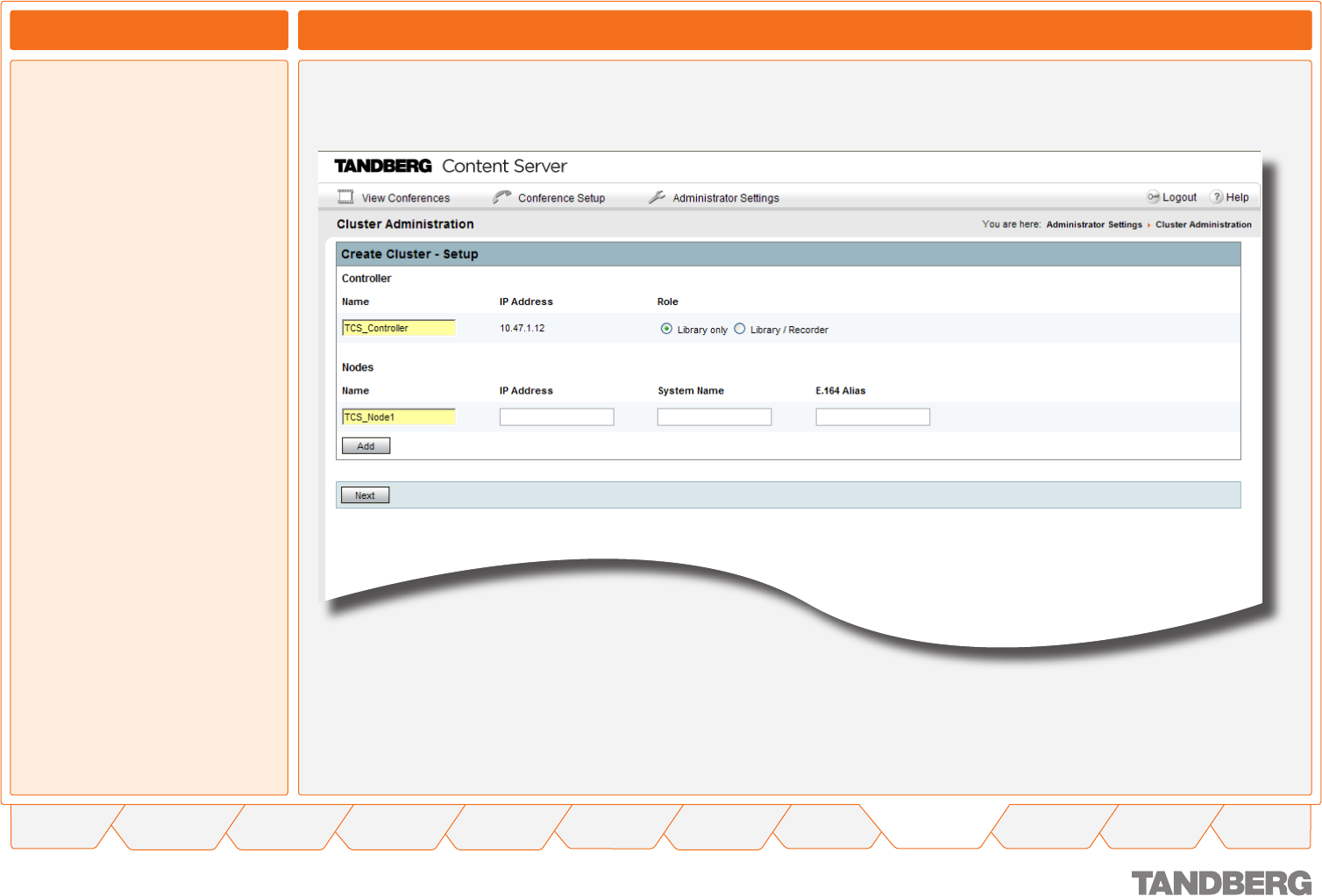Select the Library / Recorder role
Image resolution: width=1322 pixels, height=896 pixels.
coord(740,329)
